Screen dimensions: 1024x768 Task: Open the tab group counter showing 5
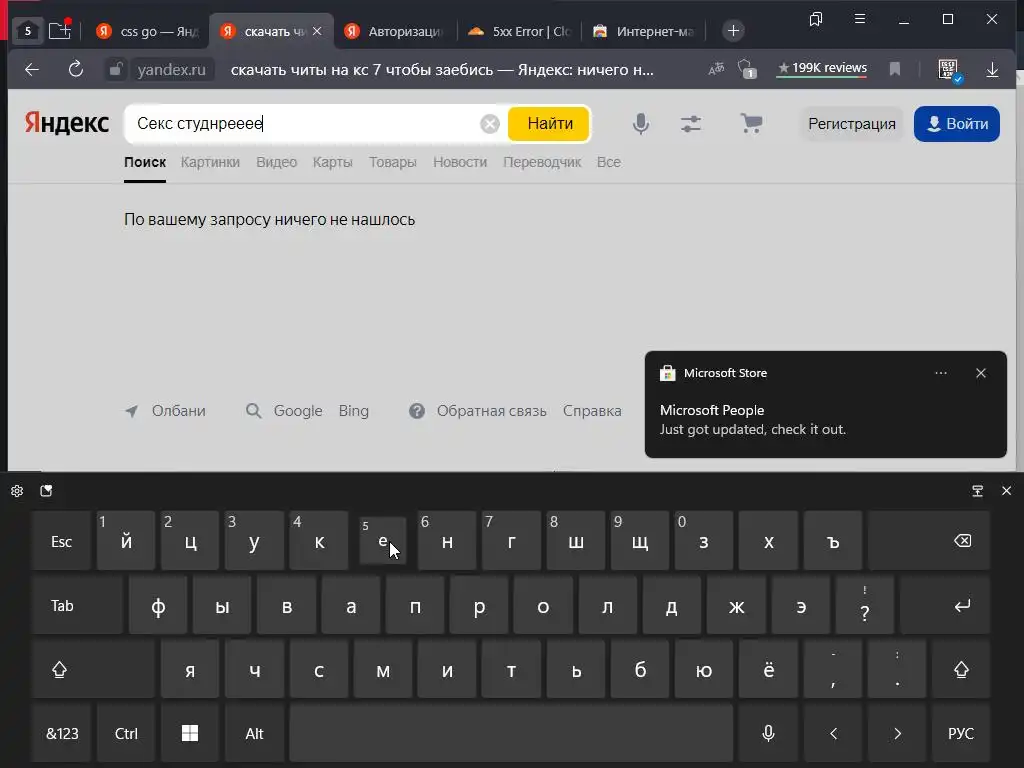(27, 31)
